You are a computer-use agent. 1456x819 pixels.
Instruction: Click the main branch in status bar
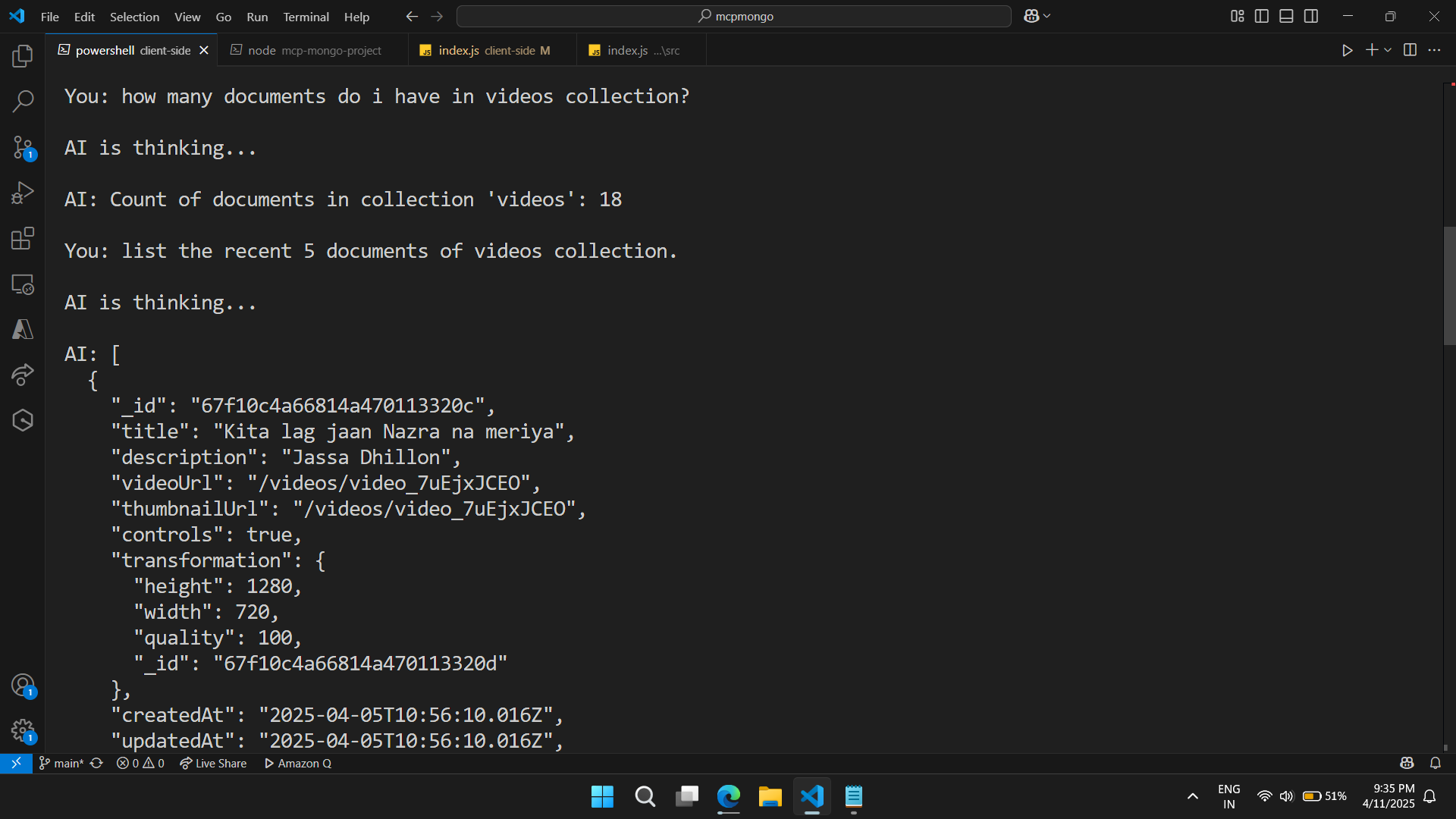click(61, 764)
